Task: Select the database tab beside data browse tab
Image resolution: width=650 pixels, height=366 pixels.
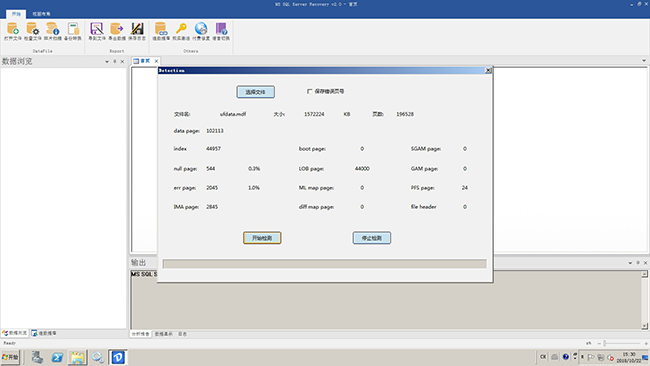Action: 44,333
